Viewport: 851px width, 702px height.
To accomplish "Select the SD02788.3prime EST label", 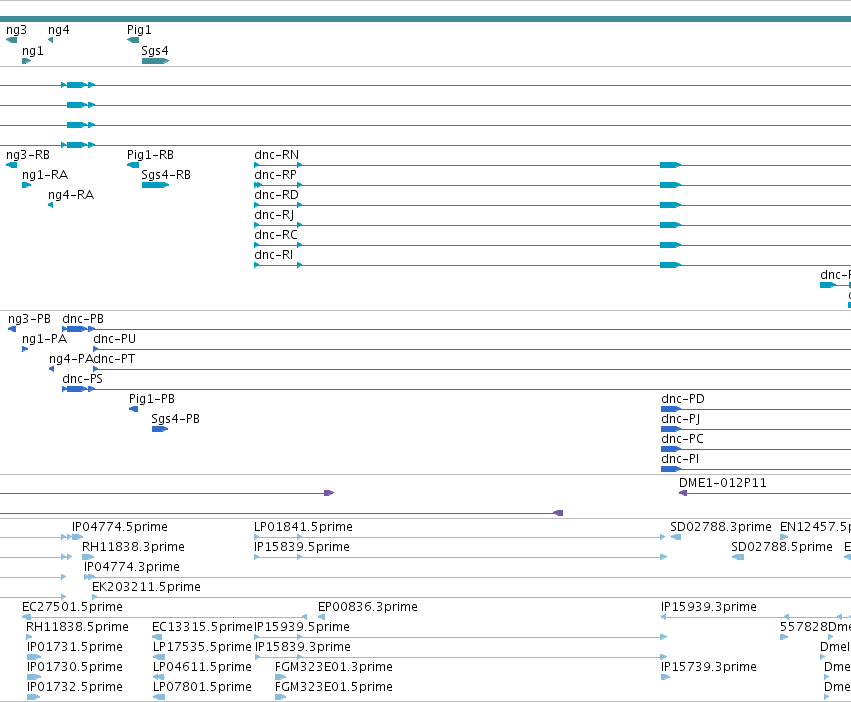I will click(721, 527).
